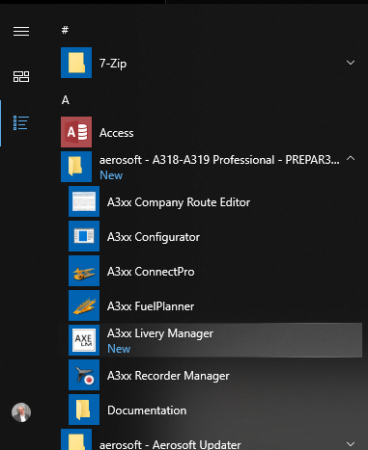Expand the 7-Zip folder chevron
This screenshot has height=450, width=368.
(x=350, y=62)
